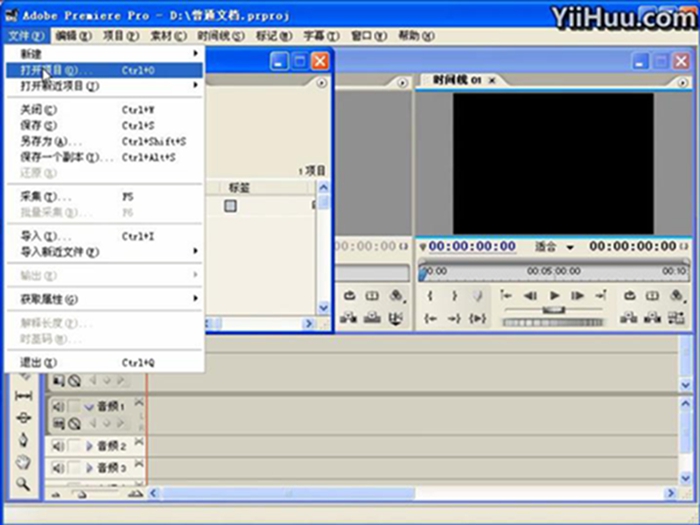Select the Zoom magnifier tool
This screenshot has height=525, width=700.
[x=24, y=485]
